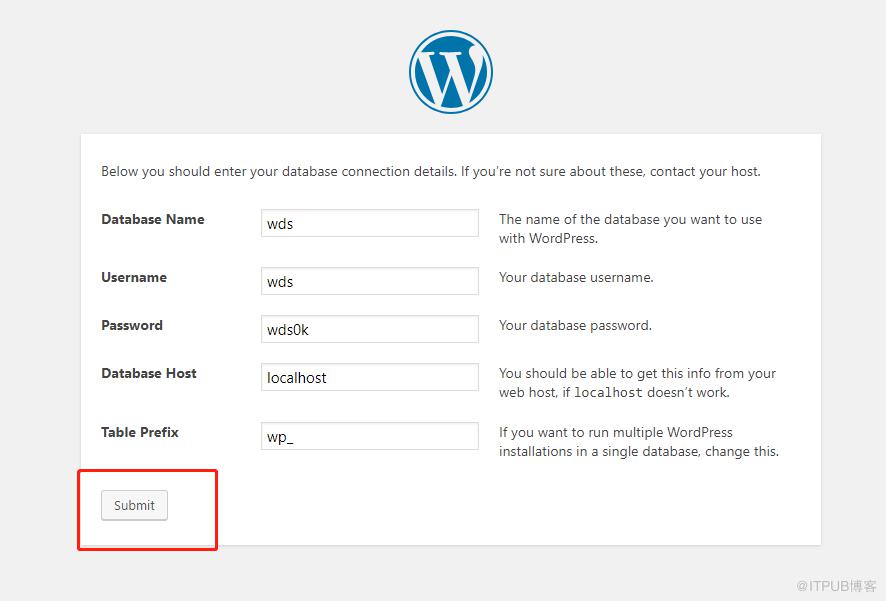Click the localhost code text in host description
Image resolution: width=886 pixels, height=601 pixels.
point(608,392)
